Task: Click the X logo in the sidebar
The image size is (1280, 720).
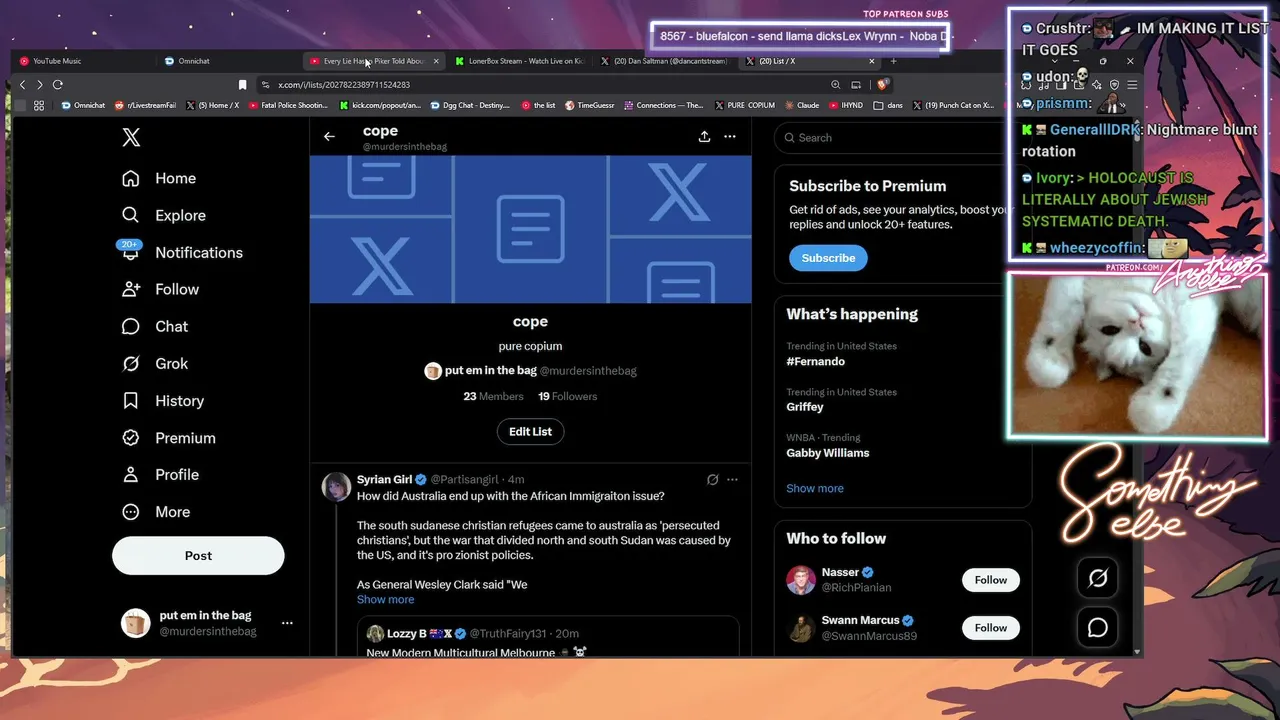Action: [x=131, y=138]
